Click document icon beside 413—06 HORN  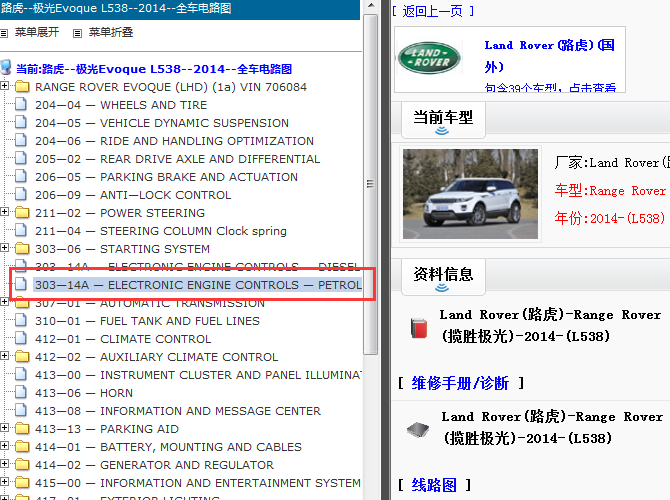point(21,392)
